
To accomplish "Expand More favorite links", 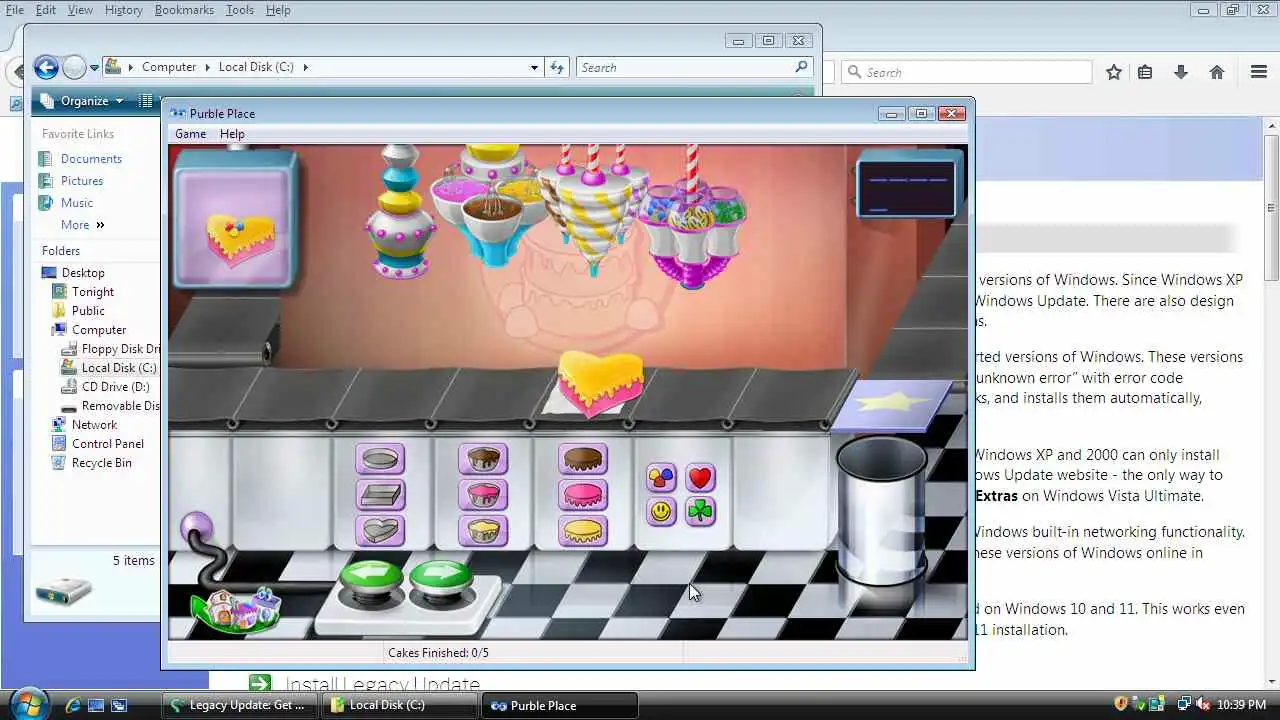I will (x=83, y=225).
